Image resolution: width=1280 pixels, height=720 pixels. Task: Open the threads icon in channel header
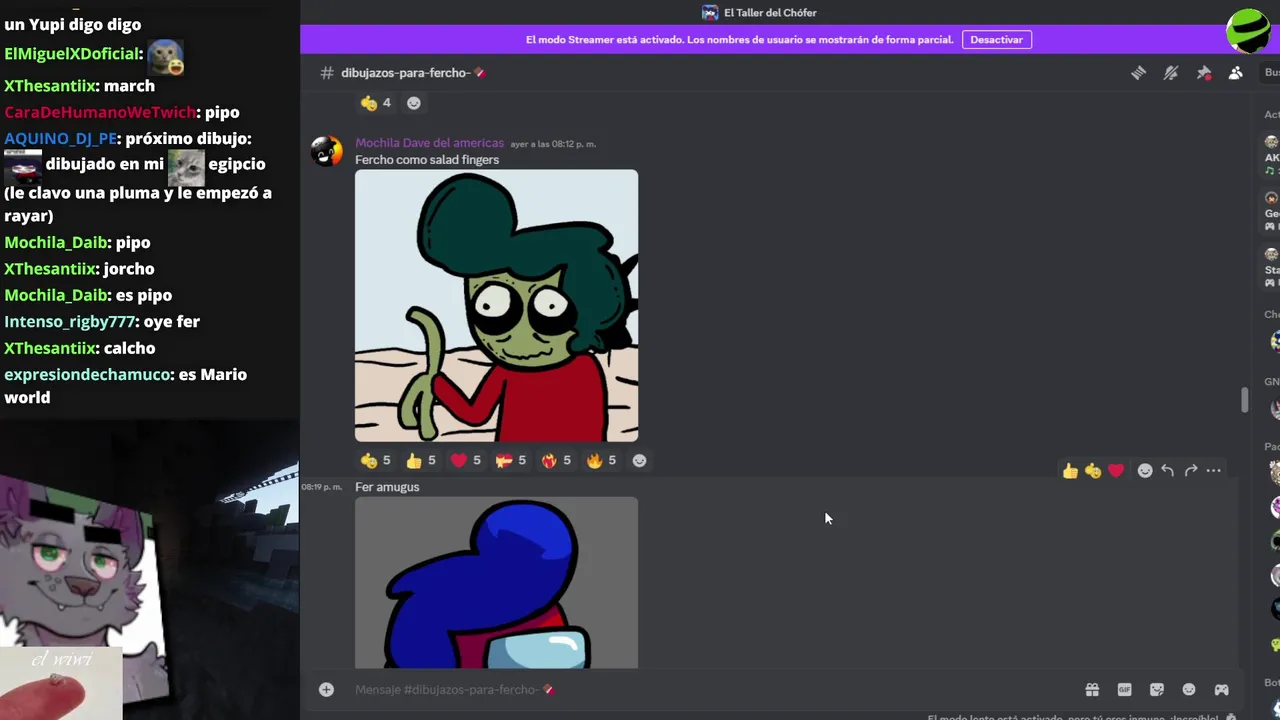click(x=1138, y=73)
